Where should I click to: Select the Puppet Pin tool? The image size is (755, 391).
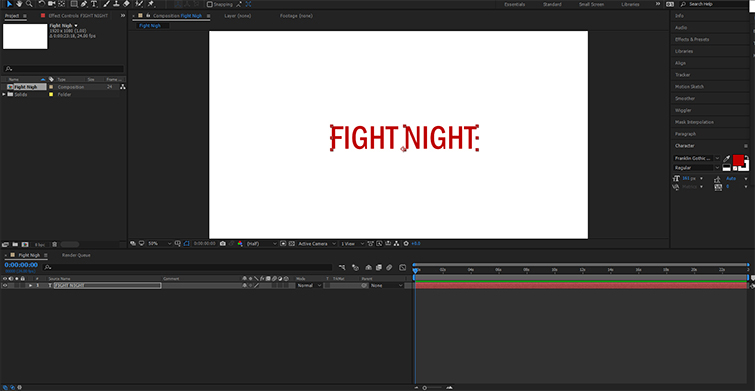(x=151, y=4)
